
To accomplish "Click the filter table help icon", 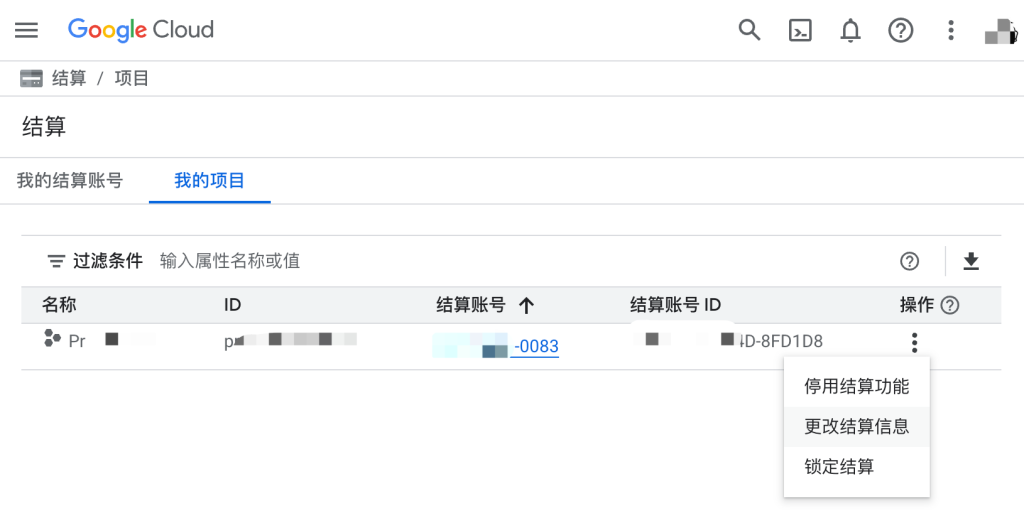I will coord(909,261).
